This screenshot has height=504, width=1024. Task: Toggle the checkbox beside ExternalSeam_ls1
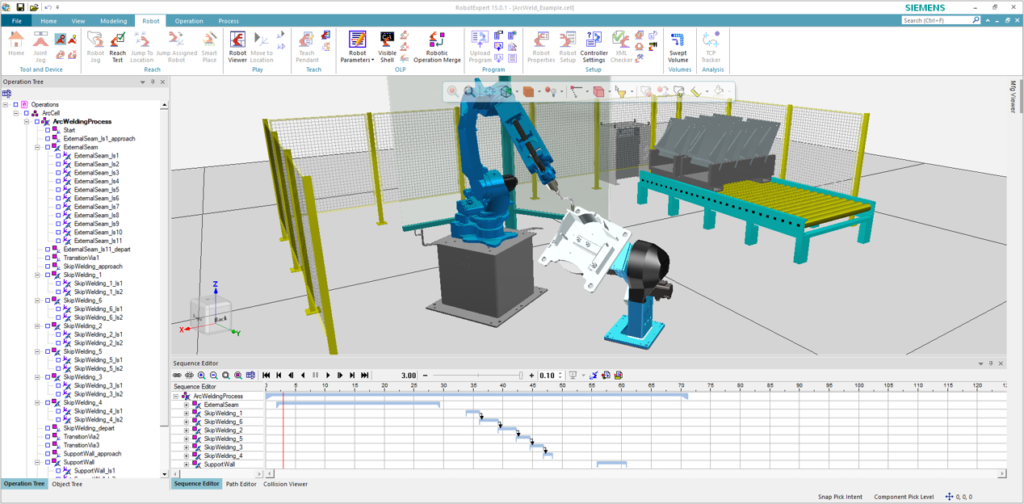[58, 155]
